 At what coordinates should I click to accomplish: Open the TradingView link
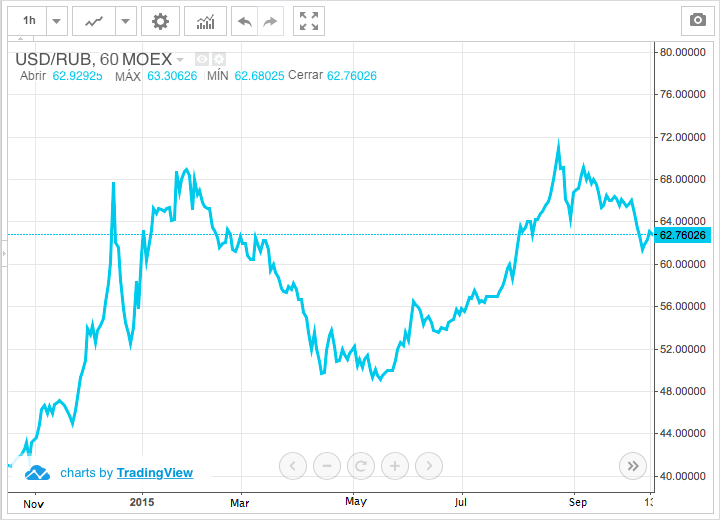click(154, 473)
